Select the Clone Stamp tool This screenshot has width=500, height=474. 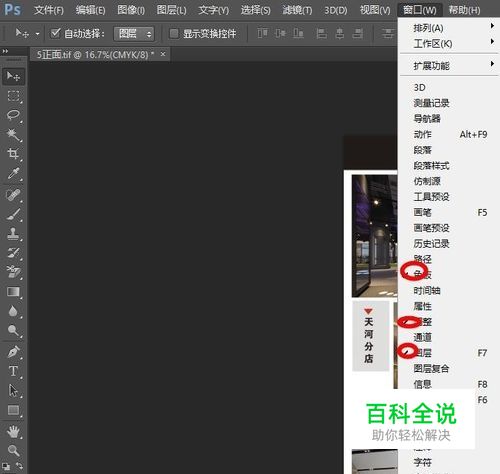coord(13,234)
